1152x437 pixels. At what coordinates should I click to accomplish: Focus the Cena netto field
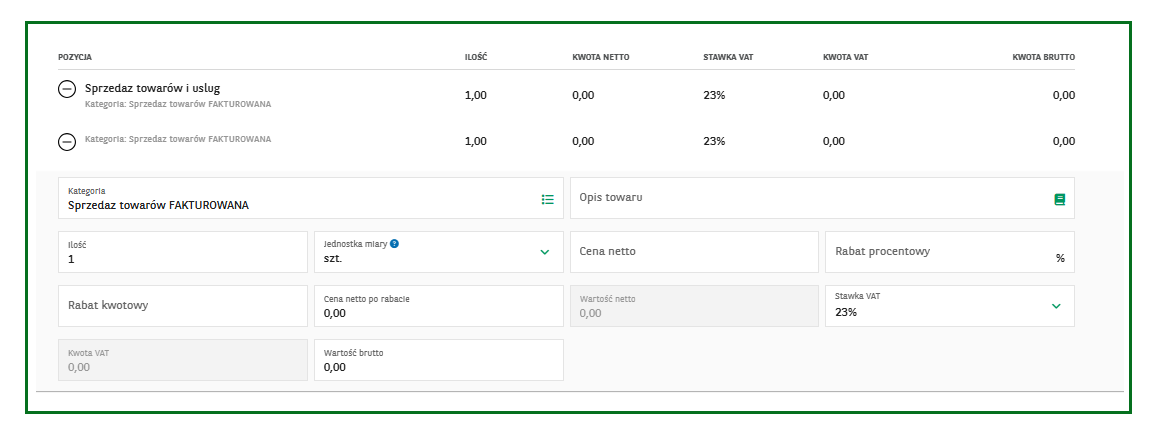click(694, 252)
